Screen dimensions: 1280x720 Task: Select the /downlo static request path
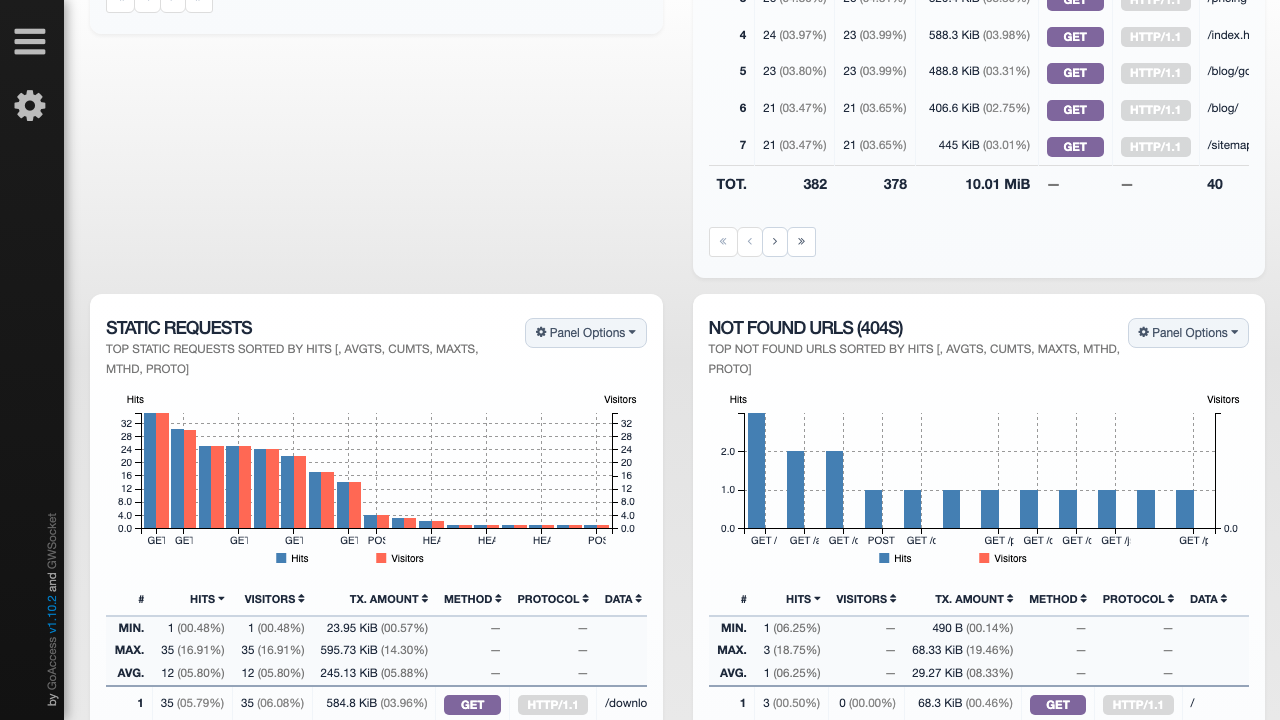pyautogui.click(x=626, y=703)
